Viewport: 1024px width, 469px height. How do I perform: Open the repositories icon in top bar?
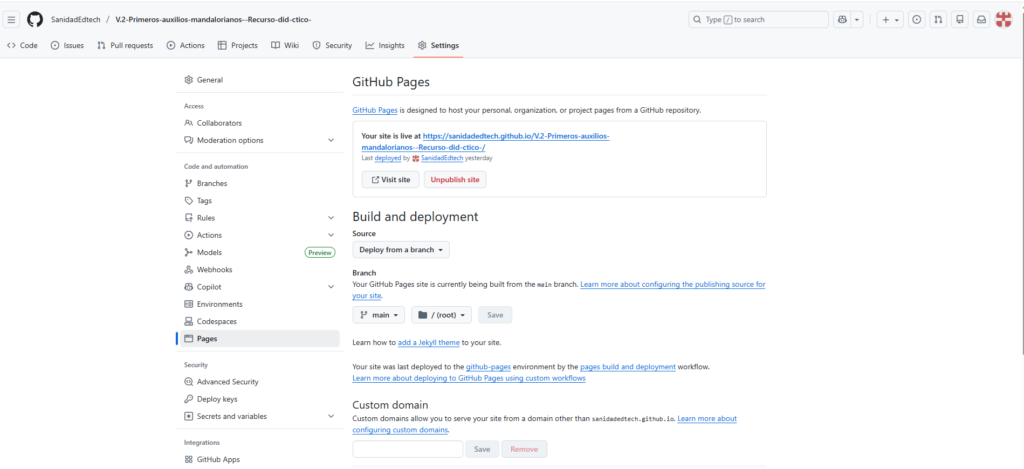[960, 19]
